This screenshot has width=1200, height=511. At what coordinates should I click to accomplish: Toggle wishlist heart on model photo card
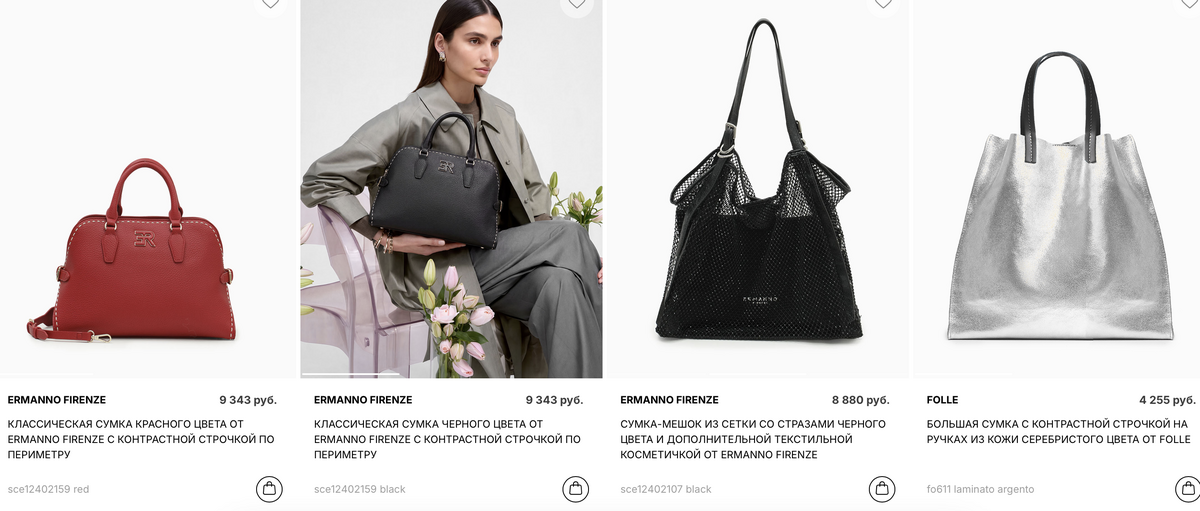575,3
